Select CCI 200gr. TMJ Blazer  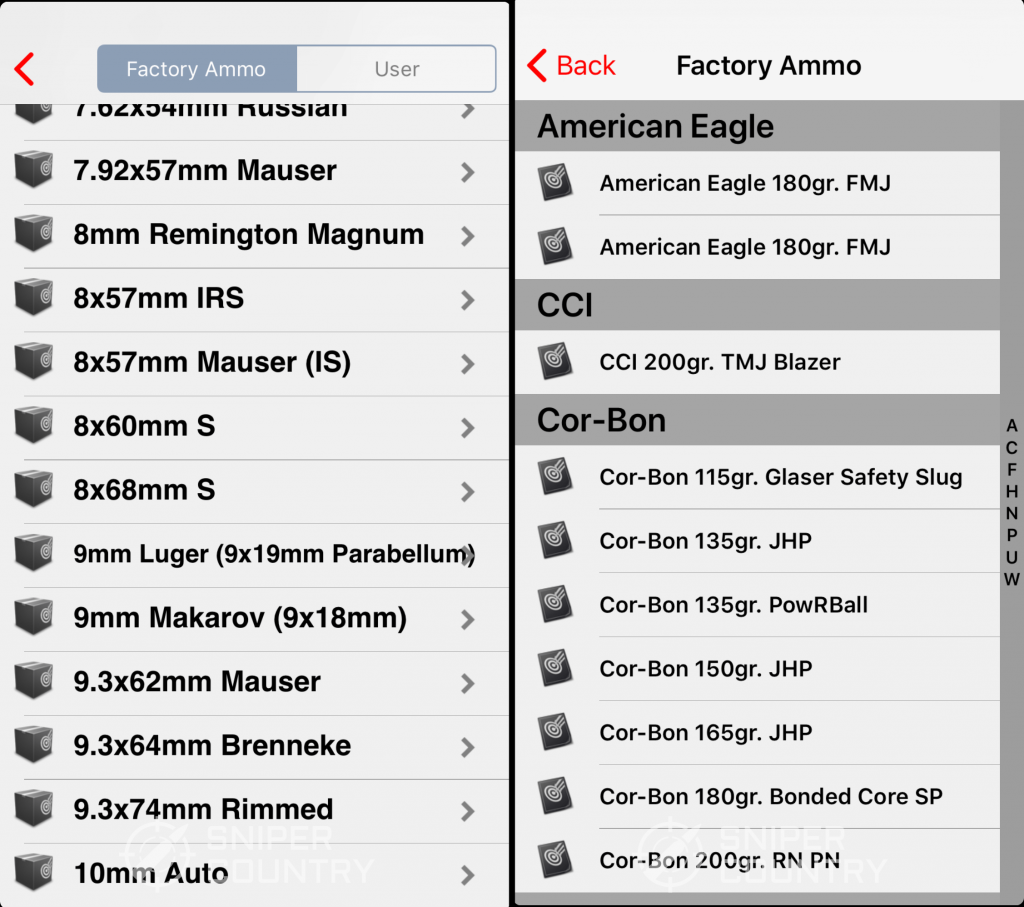(758, 362)
